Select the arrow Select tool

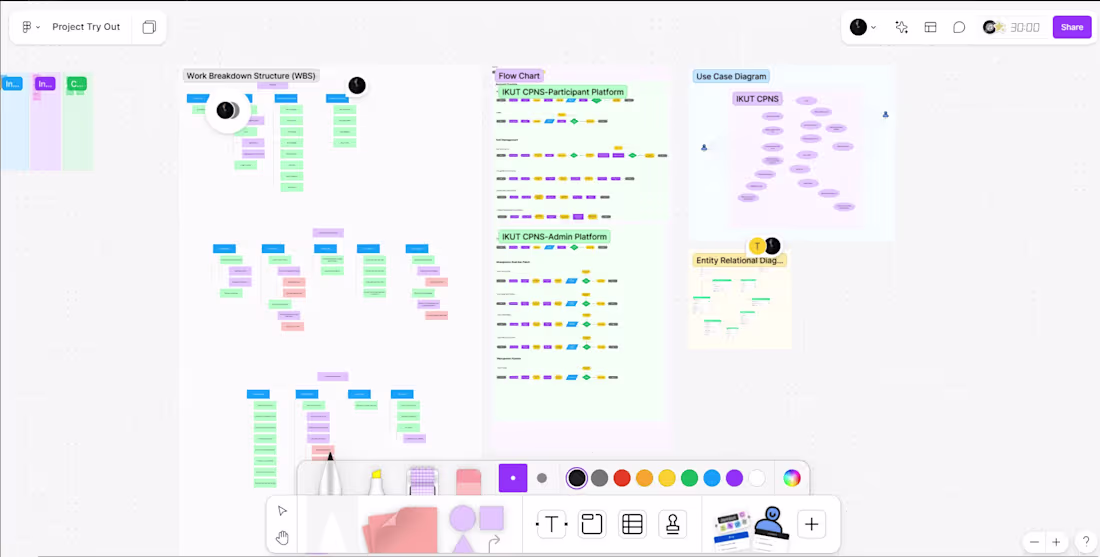point(282,511)
